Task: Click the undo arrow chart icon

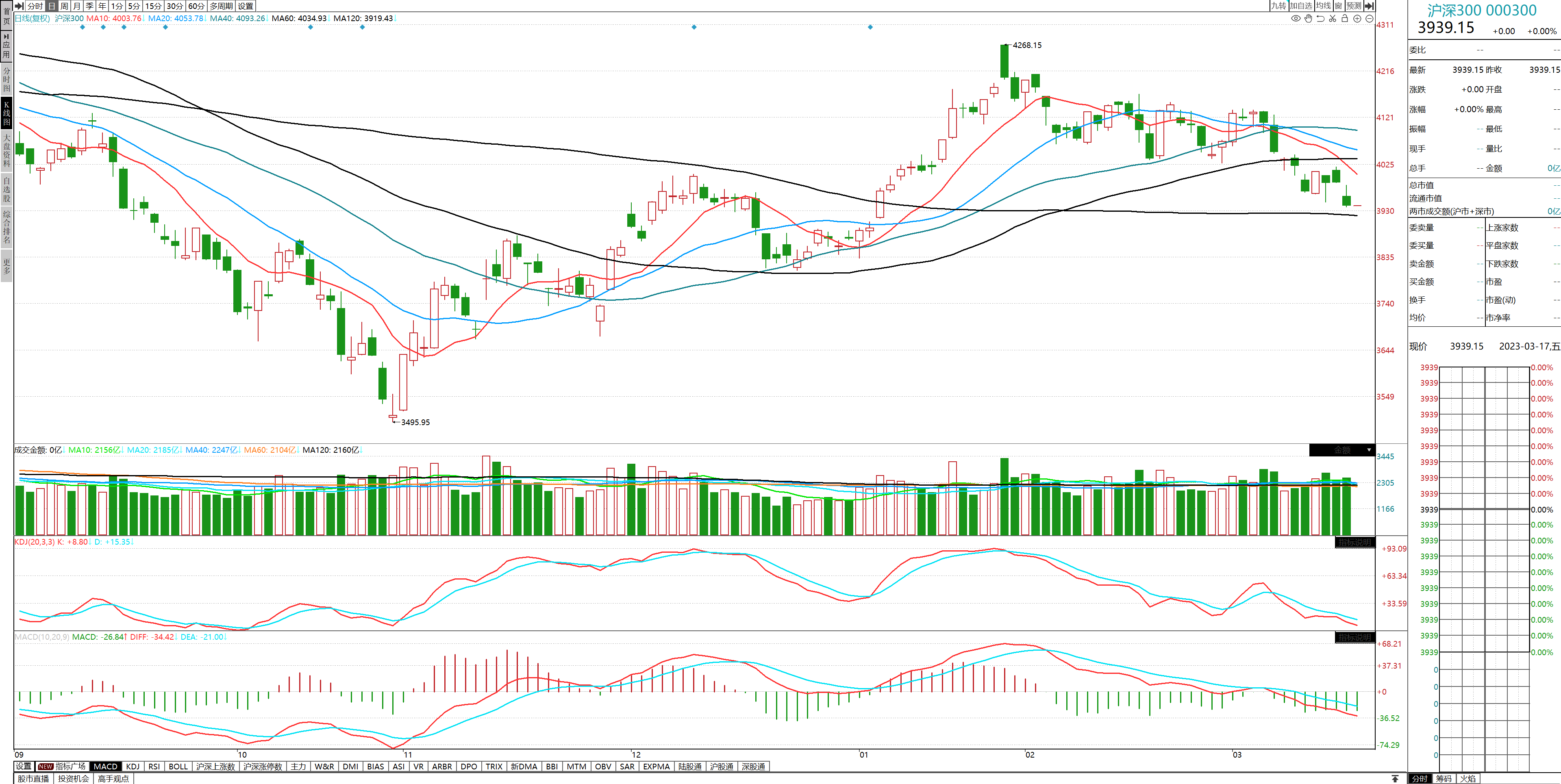Action: (x=1320, y=19)
